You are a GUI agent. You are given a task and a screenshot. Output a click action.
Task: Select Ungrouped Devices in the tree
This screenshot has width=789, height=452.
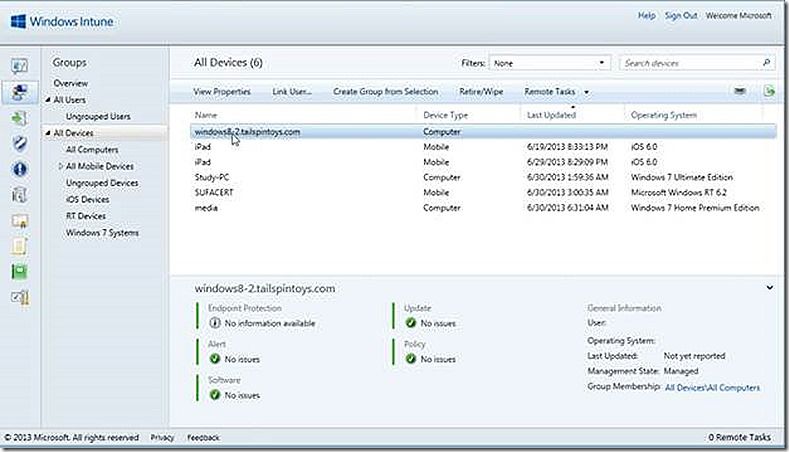[x=102, y=183]
